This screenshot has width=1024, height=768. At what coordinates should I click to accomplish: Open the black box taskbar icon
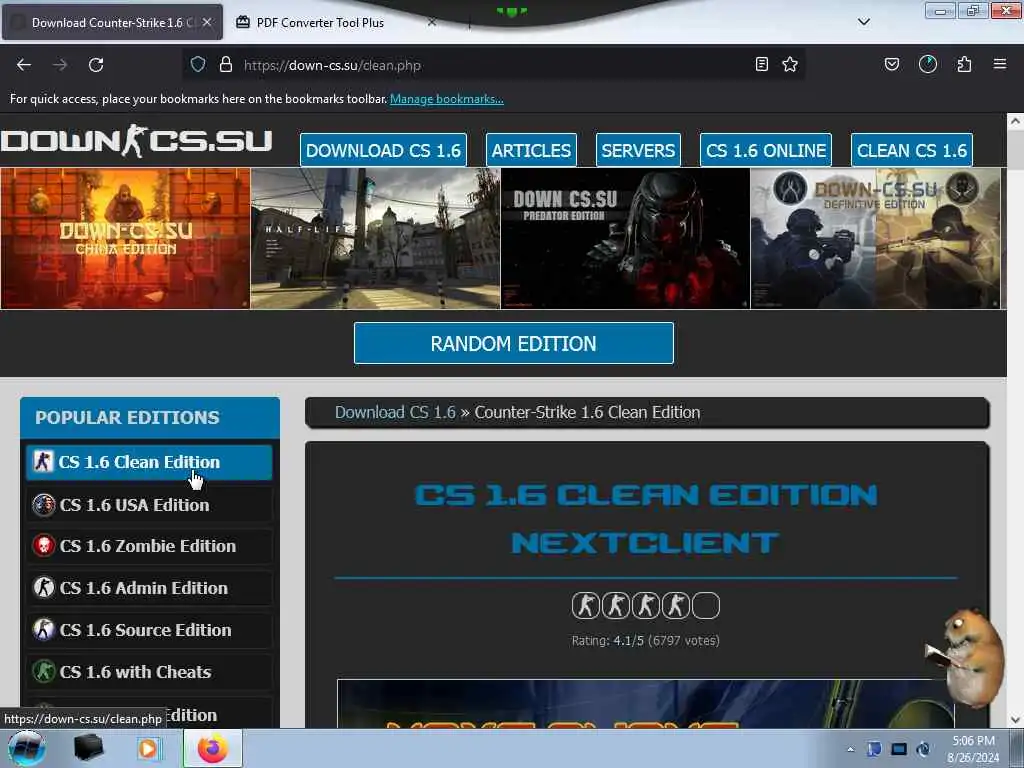click(88, 748)
